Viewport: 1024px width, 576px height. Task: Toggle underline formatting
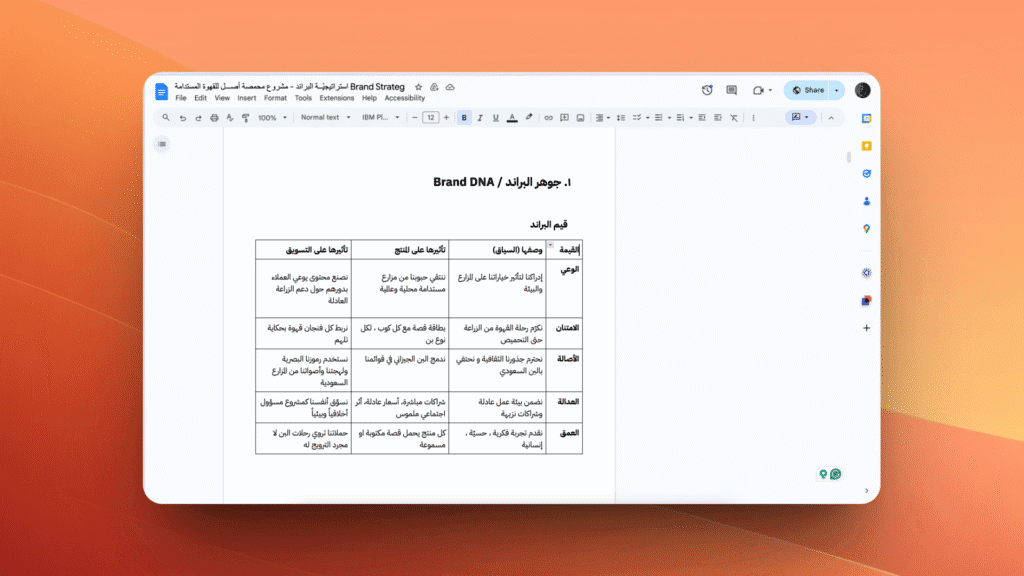click(496, 118)
